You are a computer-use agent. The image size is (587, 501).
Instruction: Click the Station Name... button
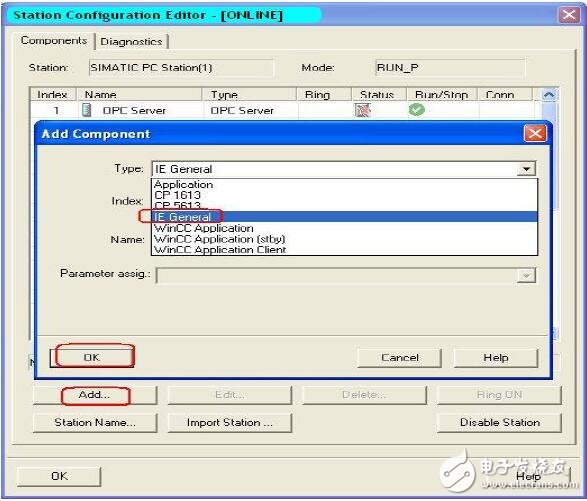coord(95,423)
